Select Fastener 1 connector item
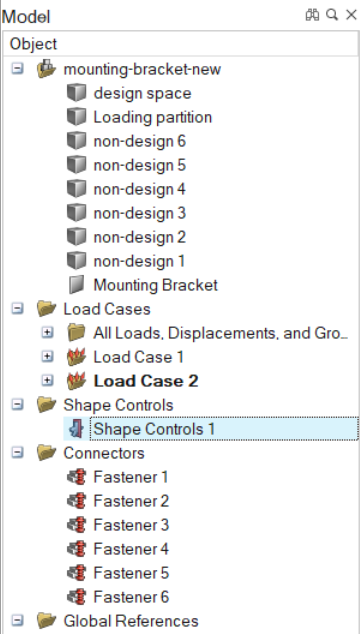Viewport: 360px width, 634px height. (x=131, y=477)
